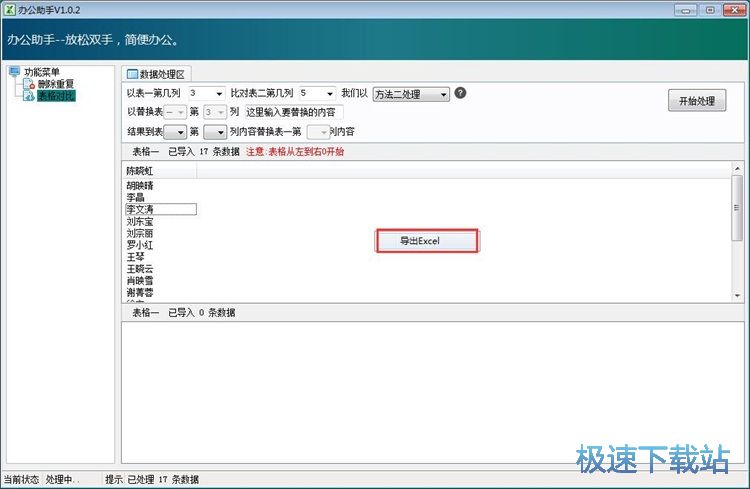The width and height of the screenshot is (750, 489).
Task: Open the 方法二处理 method dropdown
Action: (x=411, y=94)
